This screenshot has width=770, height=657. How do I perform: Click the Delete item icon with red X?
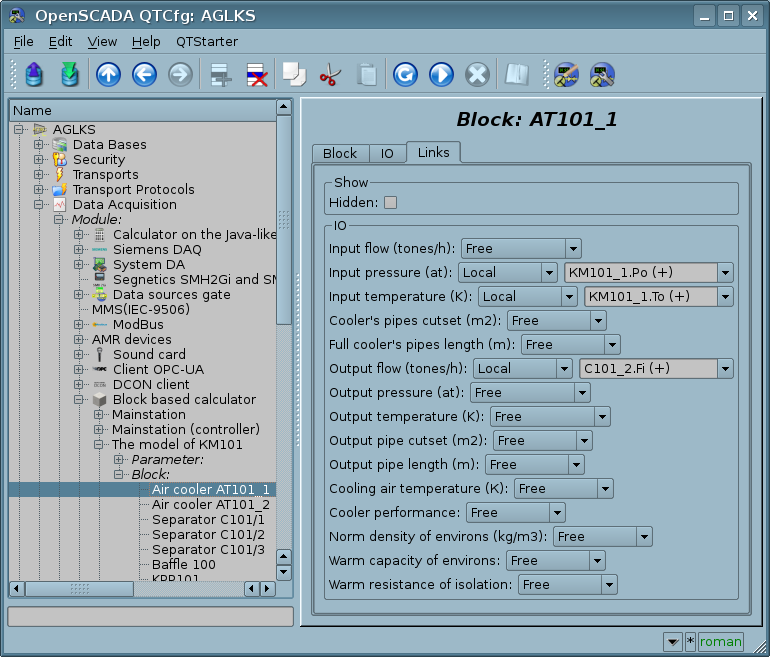256,75
